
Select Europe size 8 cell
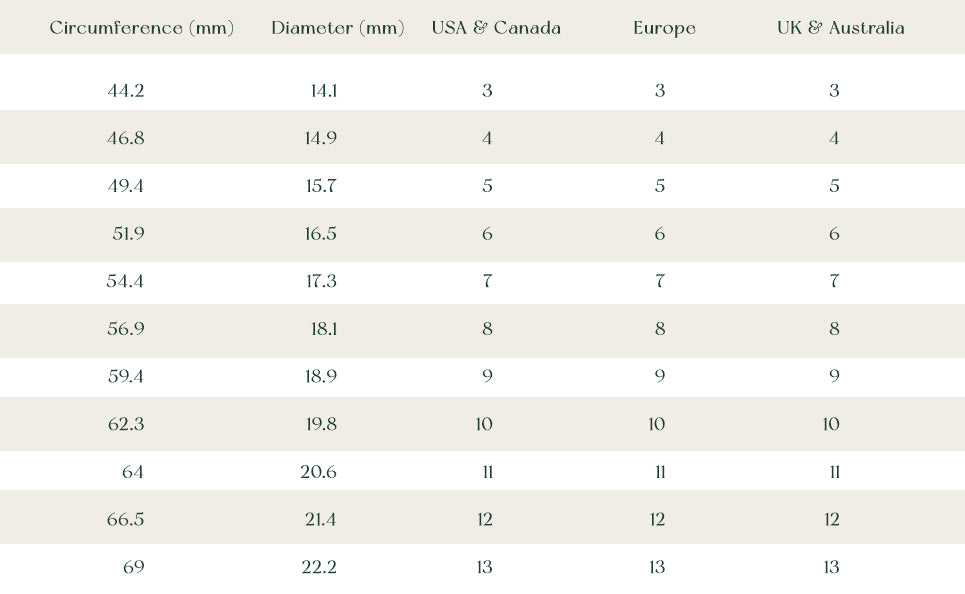[660, 329]
